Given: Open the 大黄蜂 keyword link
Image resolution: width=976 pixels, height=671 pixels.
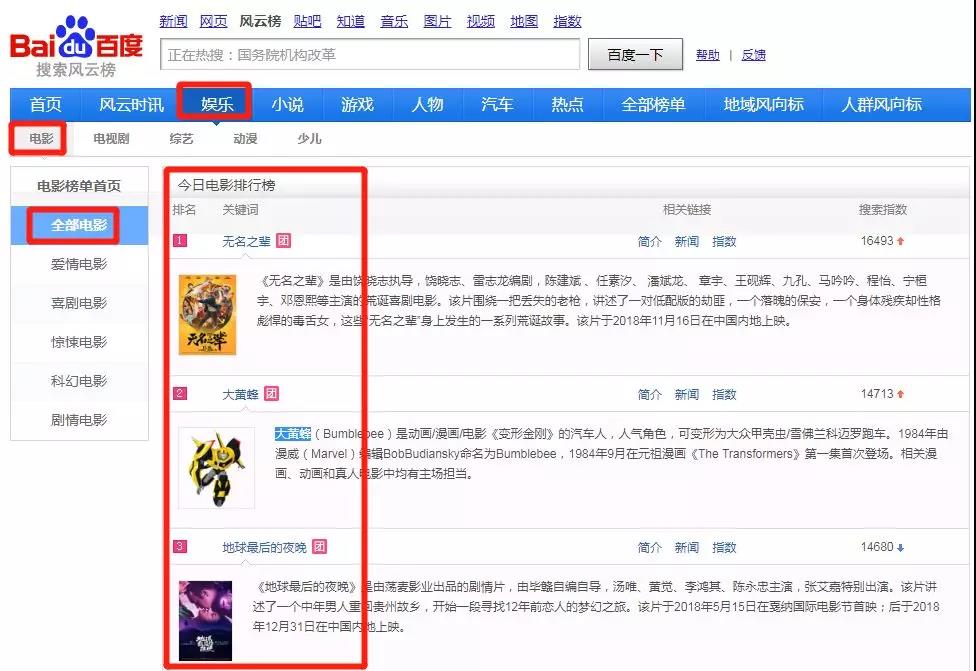Looking at the screenshot, I should [240, 394].
